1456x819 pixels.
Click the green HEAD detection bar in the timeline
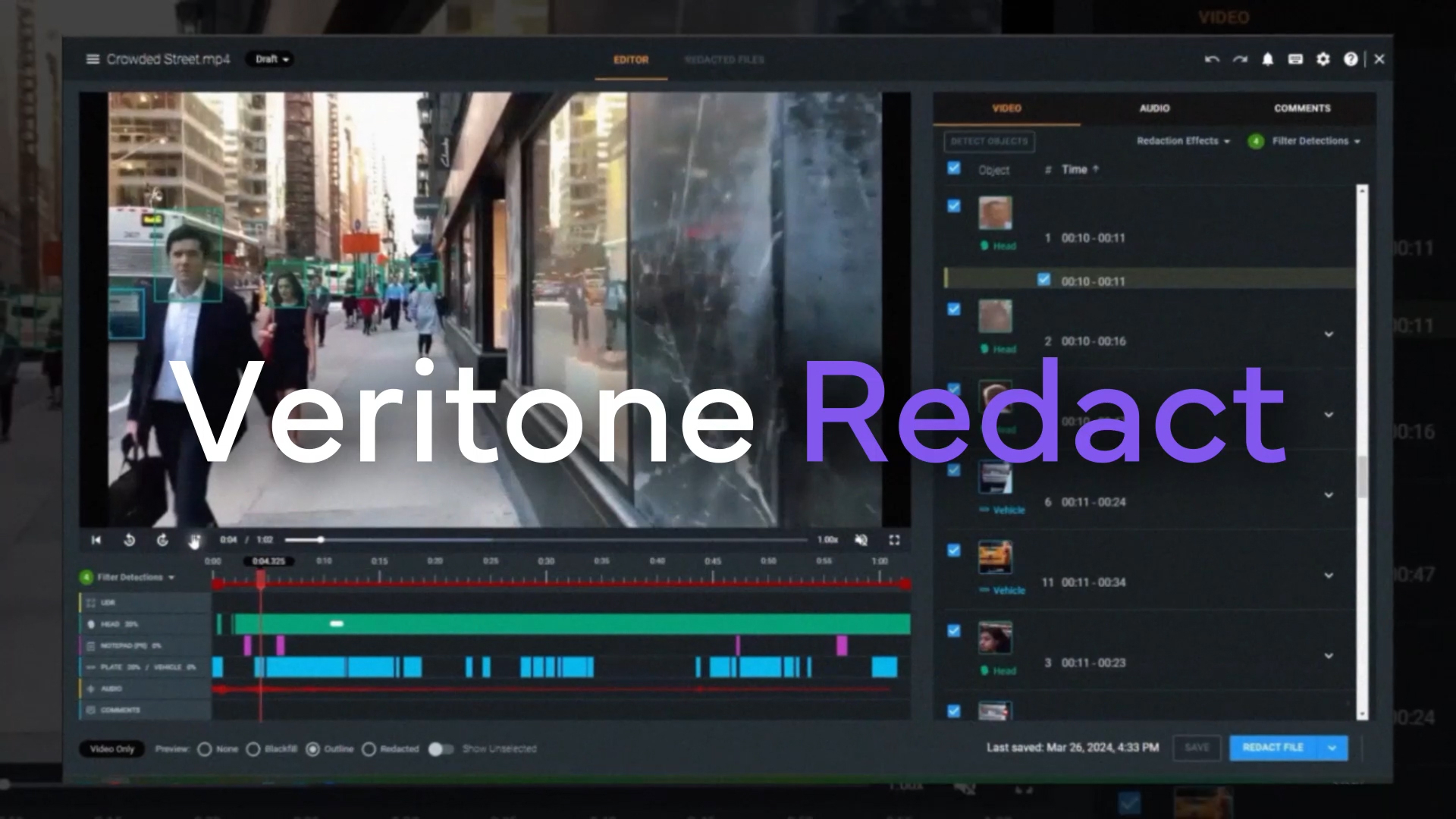click(571, 624)
